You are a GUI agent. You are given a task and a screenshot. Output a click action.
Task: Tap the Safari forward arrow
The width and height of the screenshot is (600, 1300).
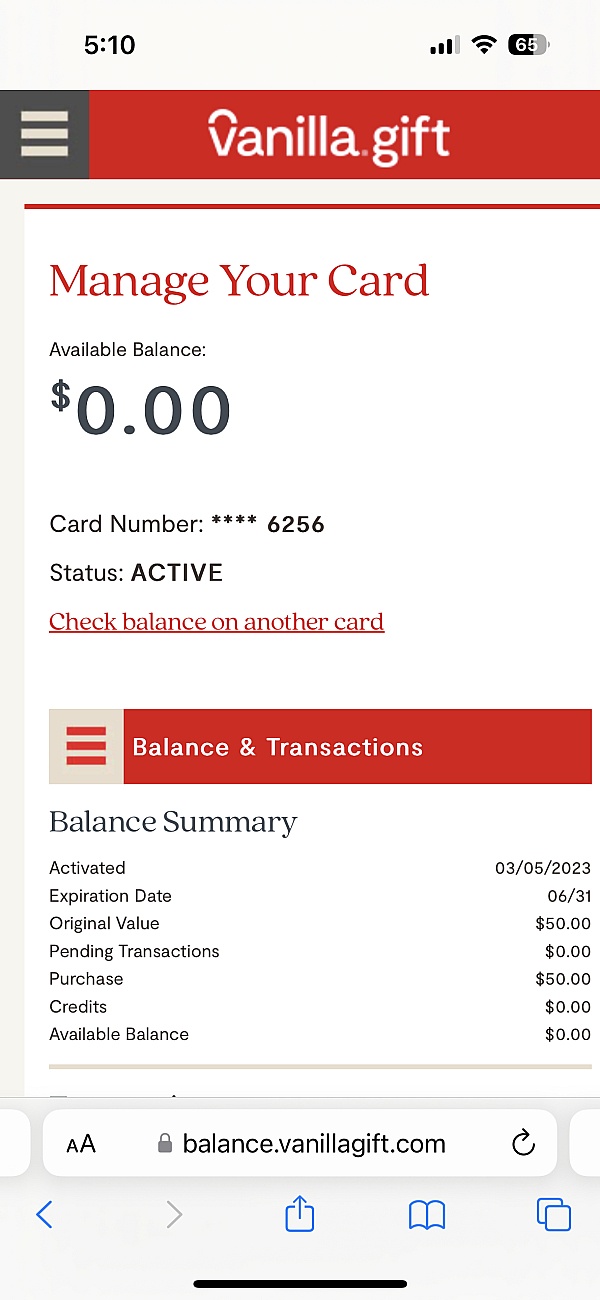tap(174, 1215)
